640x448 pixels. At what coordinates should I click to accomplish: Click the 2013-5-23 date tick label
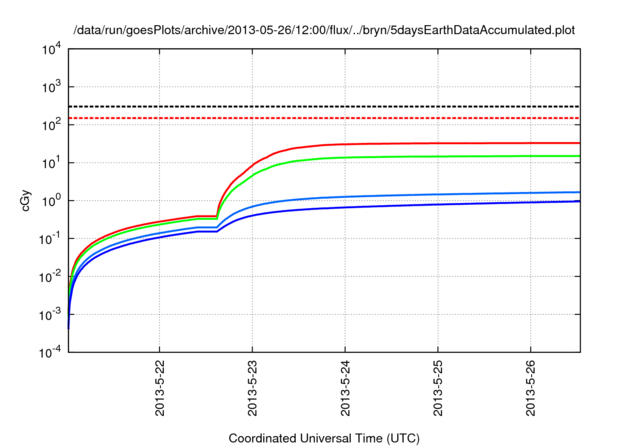click(x=252, y=388)
